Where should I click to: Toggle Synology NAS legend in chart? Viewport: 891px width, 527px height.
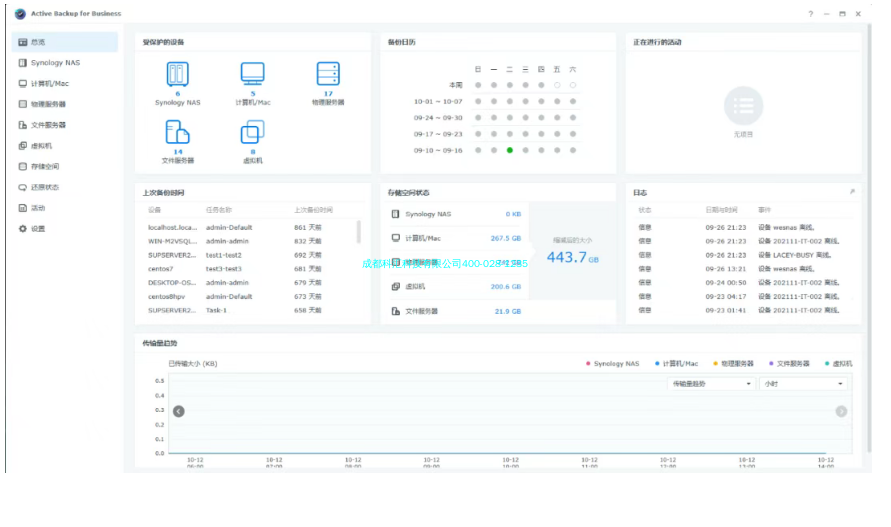click(611, 364)
